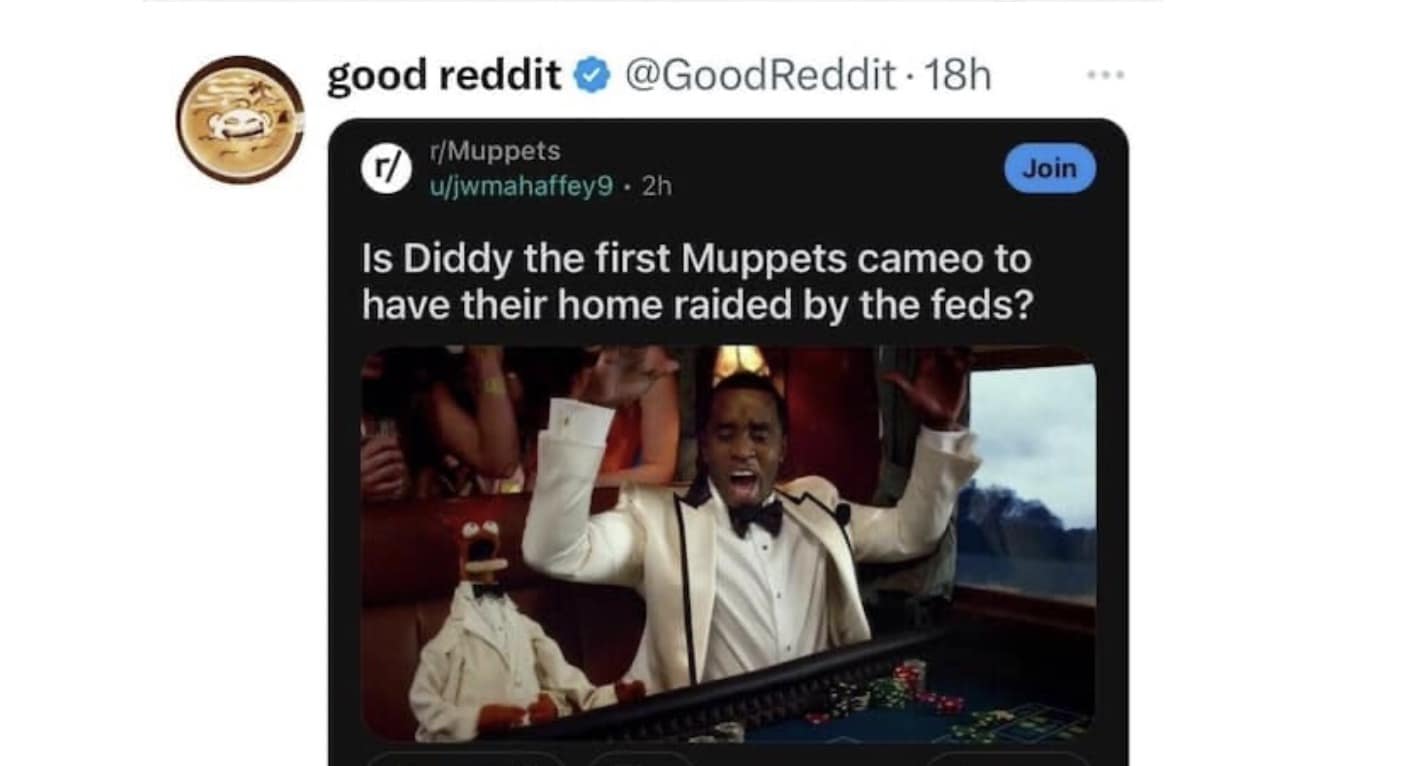The image size is (1420, 766).
Task: Click the glowing lamp above the man
Action: [x=741, y=362]
